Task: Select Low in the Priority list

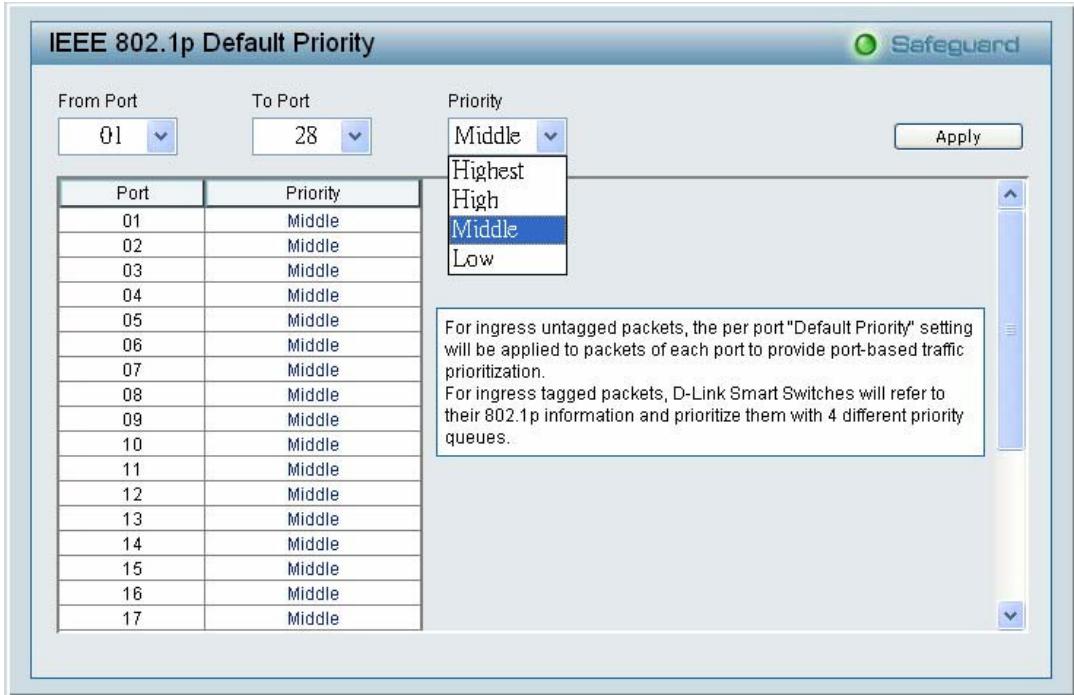Action: [508, 259]
